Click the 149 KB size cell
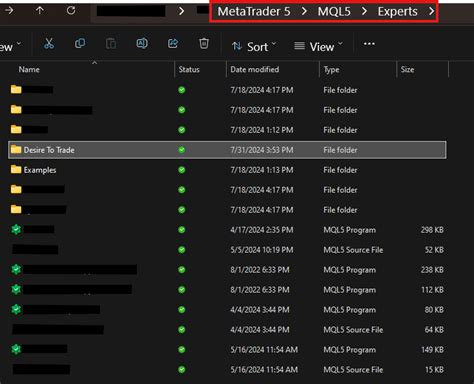The width and height of the screenshot is (474, 384). tap(432, 350)
